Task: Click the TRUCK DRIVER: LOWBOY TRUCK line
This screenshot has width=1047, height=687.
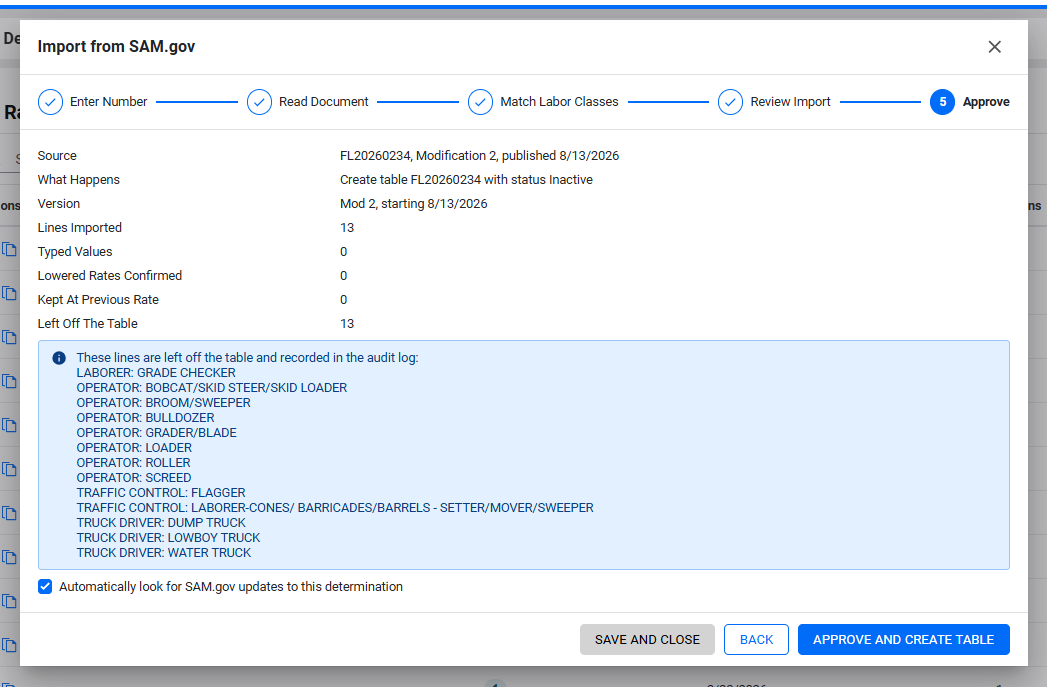Action: point(168,538)
